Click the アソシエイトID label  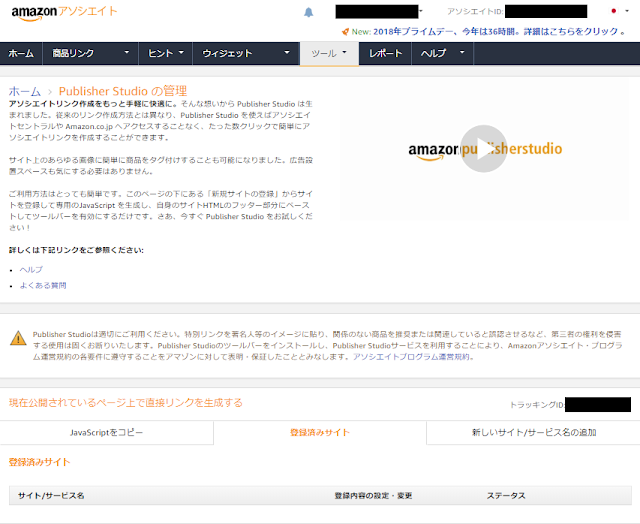click(x=476, y=11)
